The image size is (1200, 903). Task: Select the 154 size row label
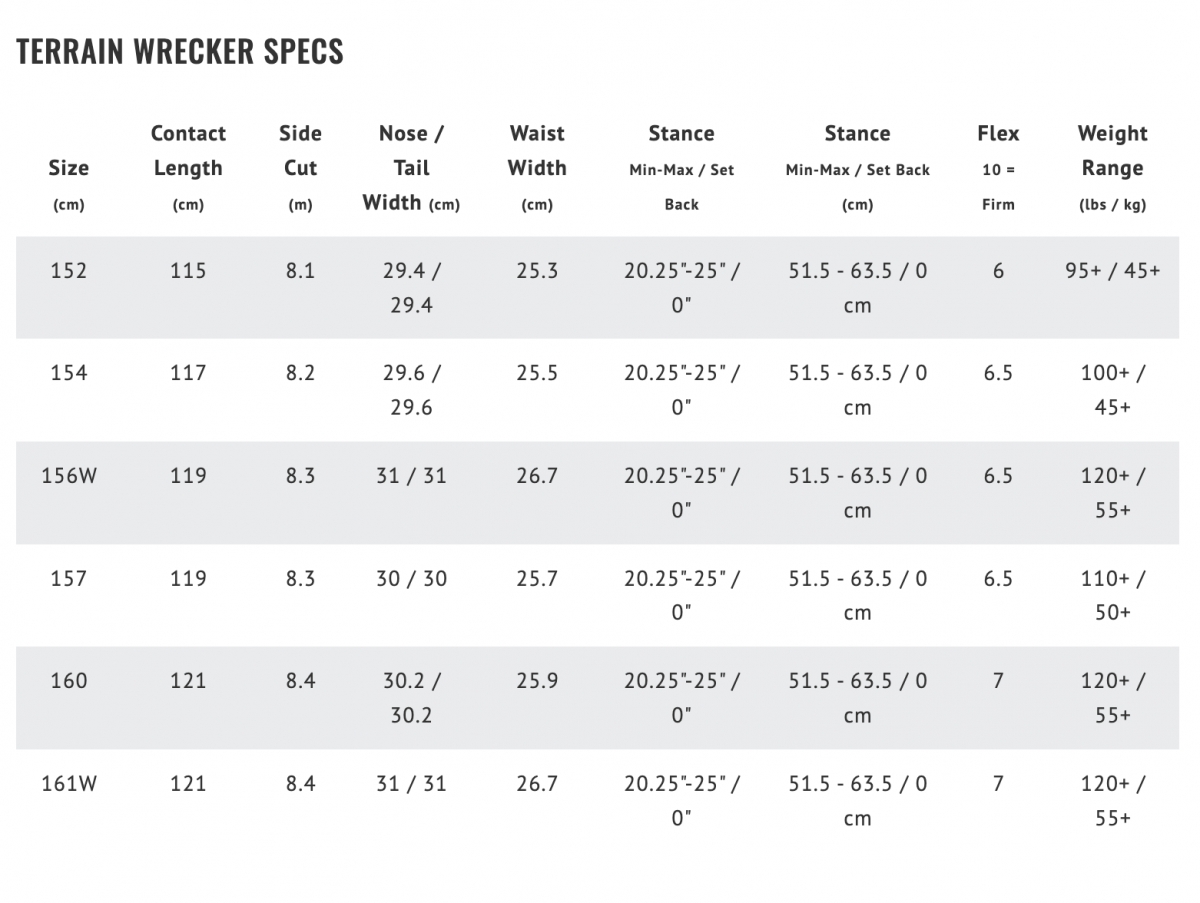(x=68, y=373)
